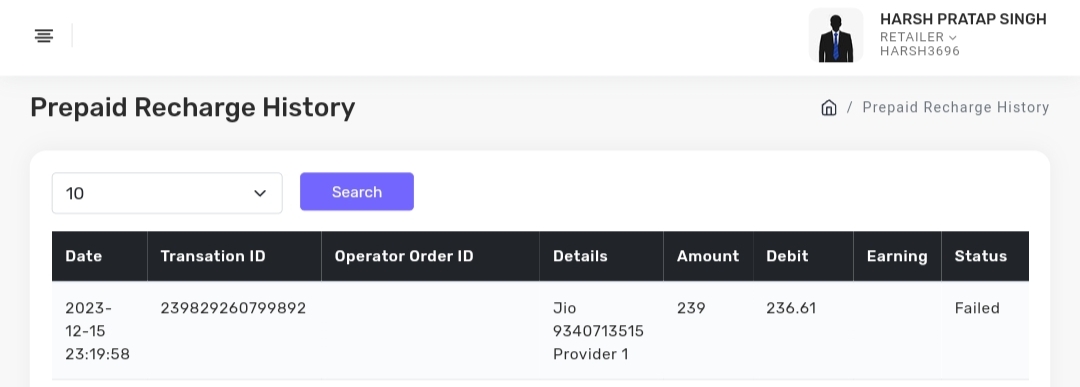Click the home icon in breadcrumb
This screenshot has width=1080, height=387.
[x=829, y=107]
